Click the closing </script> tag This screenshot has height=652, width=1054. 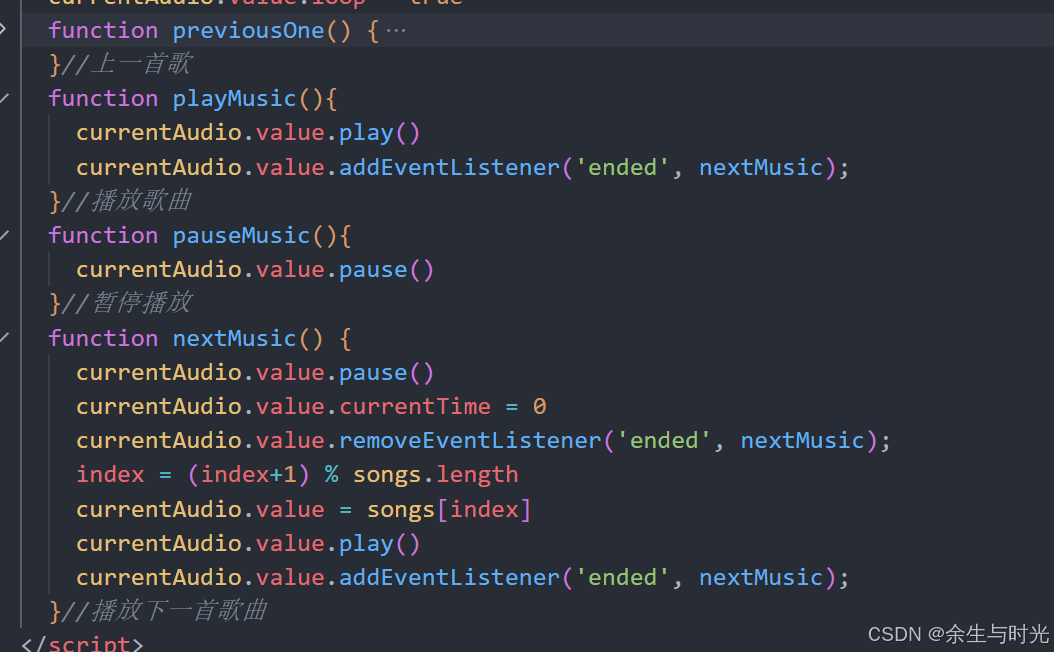click(80, 643)
